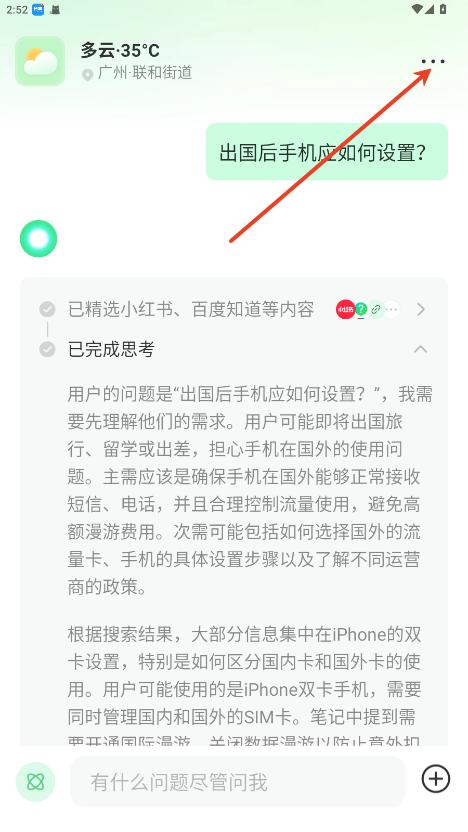Focus the 有什么问题尽管问我 input field

pos(238,782)
